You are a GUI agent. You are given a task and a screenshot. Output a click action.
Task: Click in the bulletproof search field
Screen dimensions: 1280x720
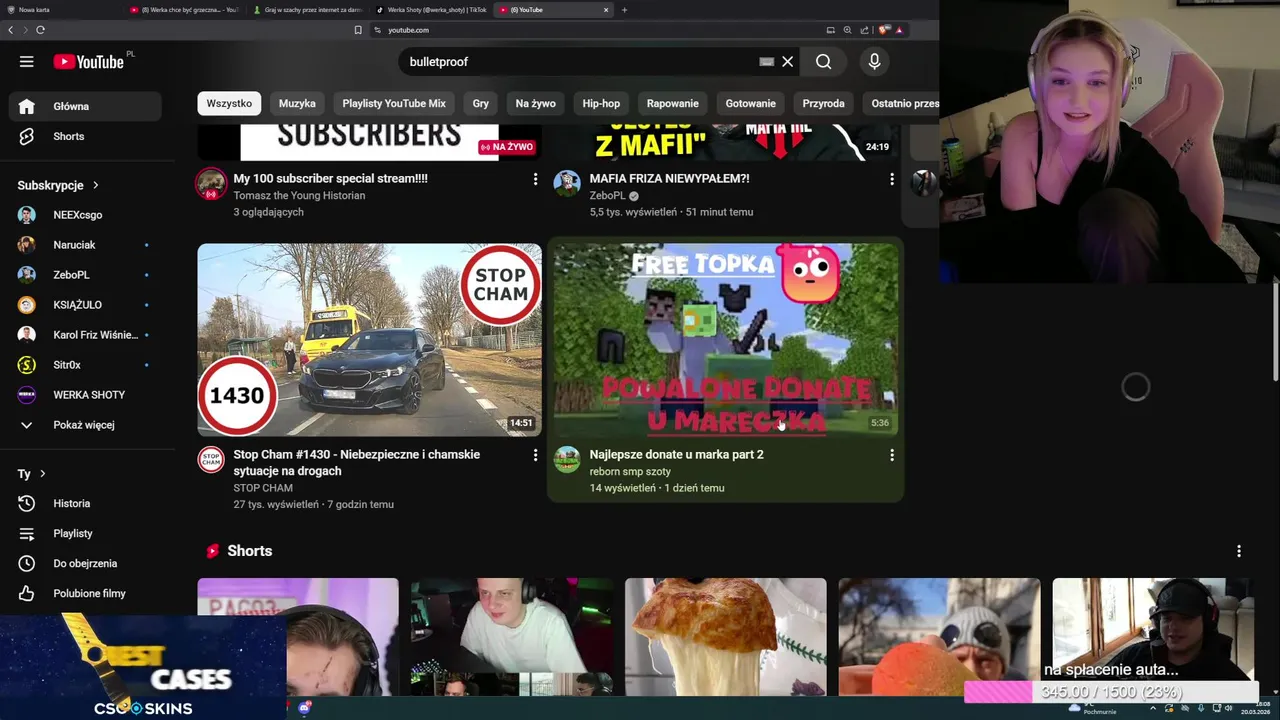tap(580, 62)
